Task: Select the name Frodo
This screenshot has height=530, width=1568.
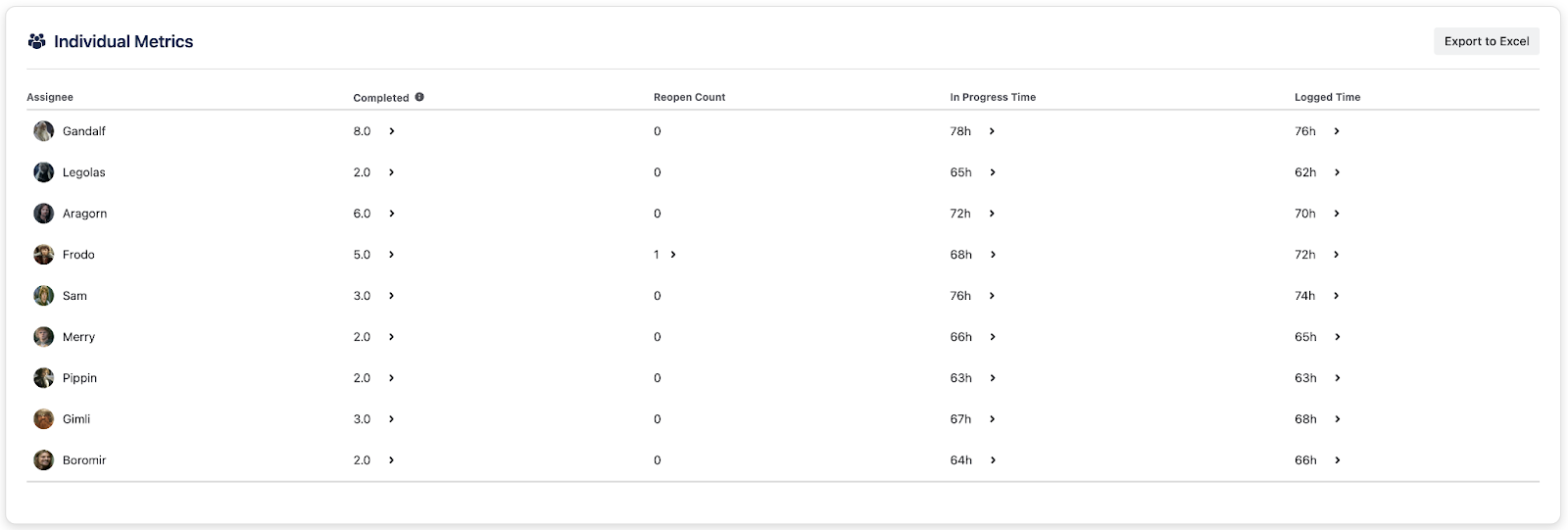Action: [x=78, y=255]
